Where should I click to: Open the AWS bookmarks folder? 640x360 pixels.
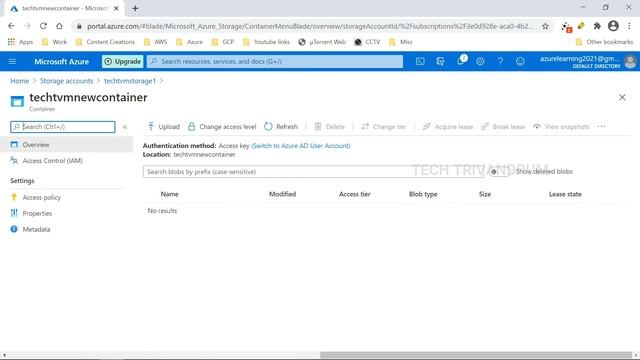click(156, 42)
